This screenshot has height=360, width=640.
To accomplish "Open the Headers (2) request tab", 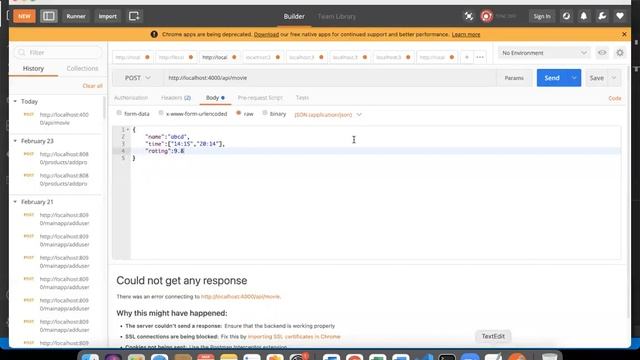I will 176,98.
